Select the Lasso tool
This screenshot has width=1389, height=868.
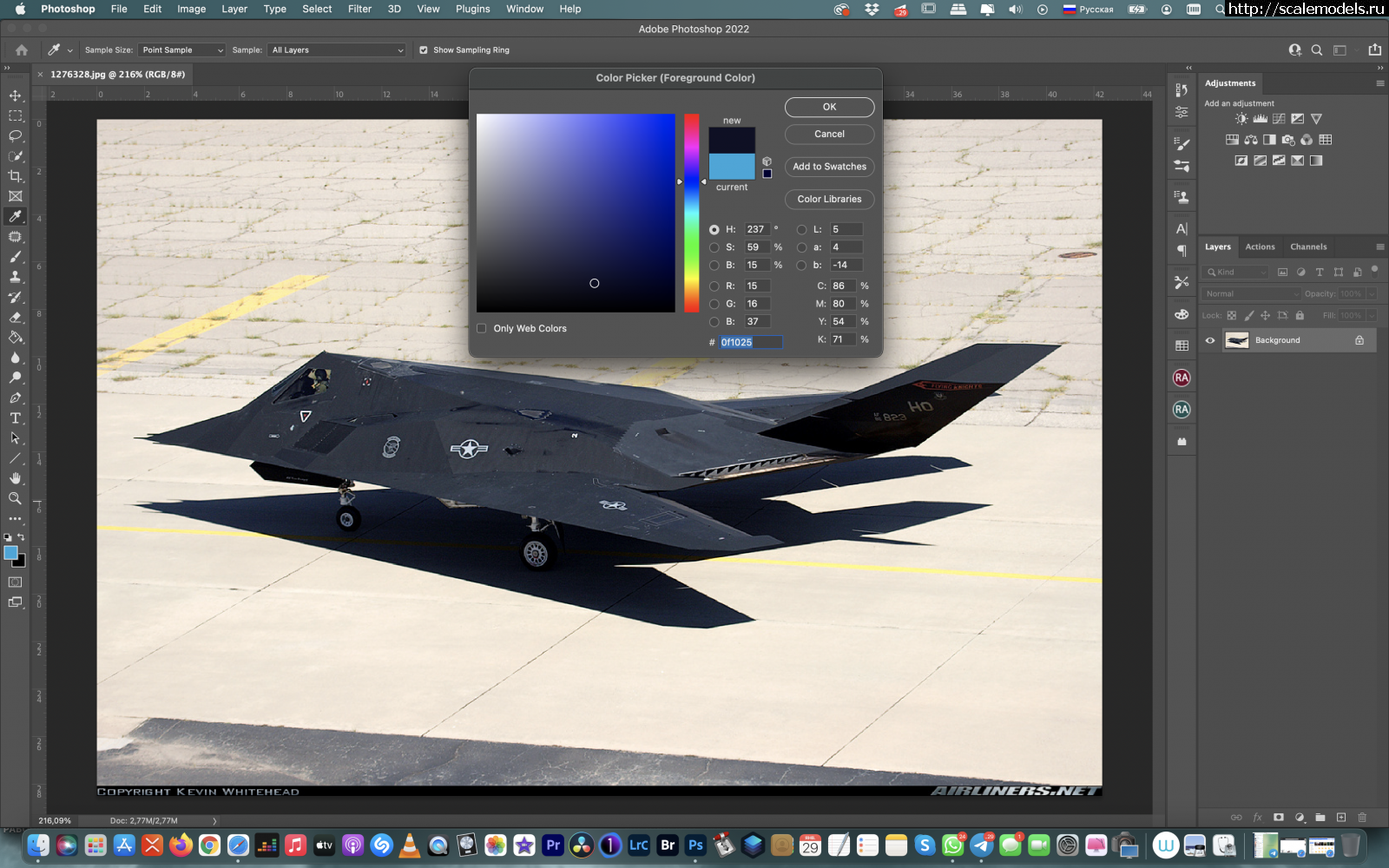coord(15,135)
